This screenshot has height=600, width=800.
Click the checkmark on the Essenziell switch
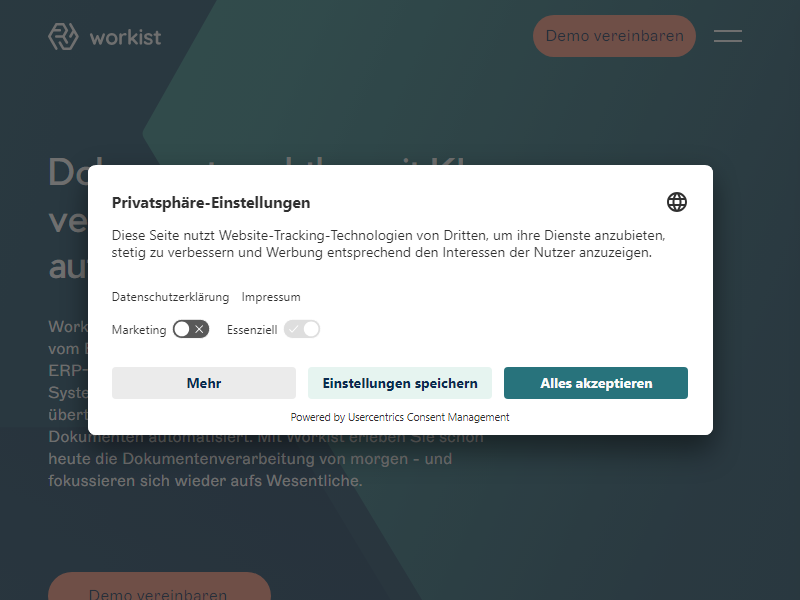[x=293, y=330]
